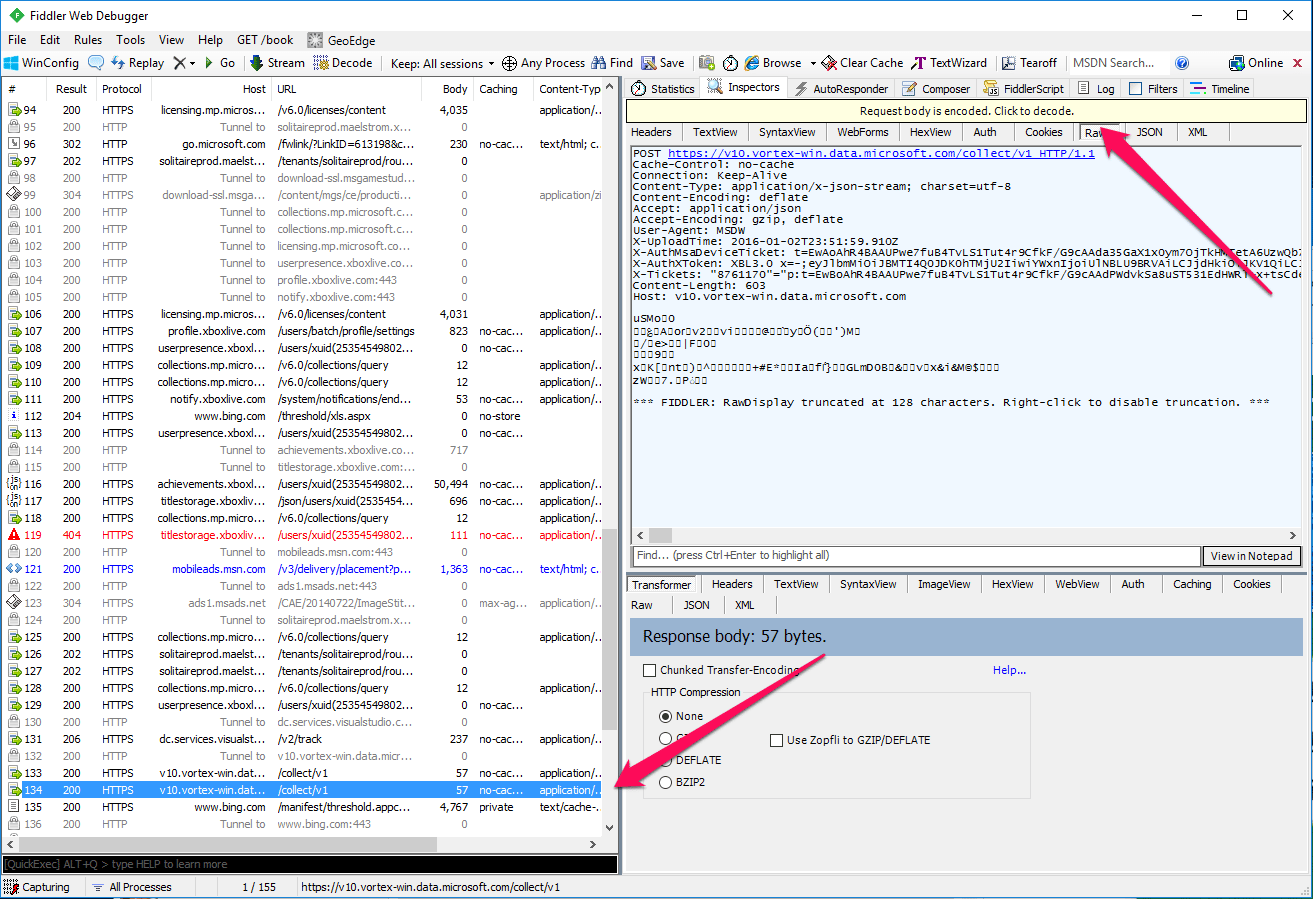Click the Go resume button
The width and height of the screenshot is (1313, 899).
click(x=219, y=63)
